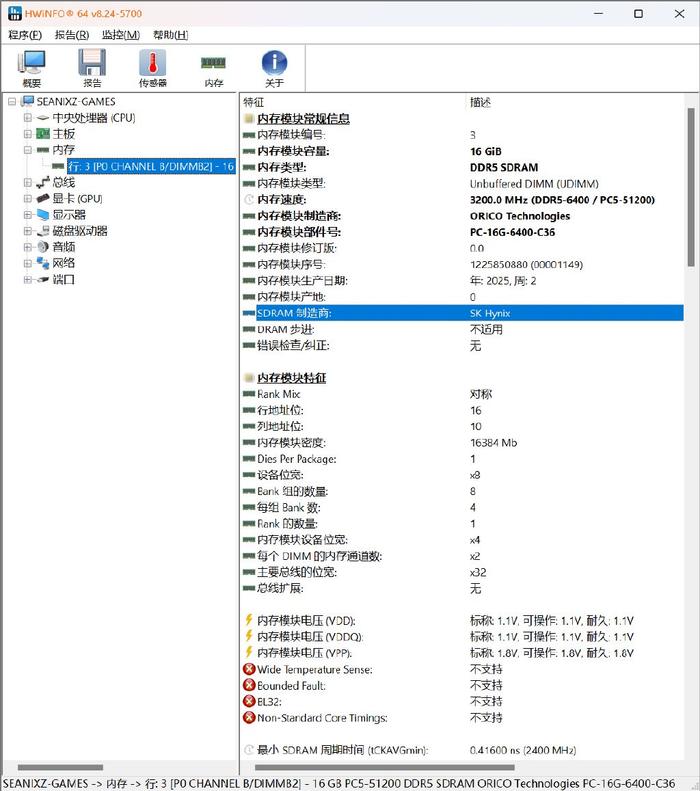Image resolution: width=700 pixels, height=791 pixels.
Task: Select the 内存模块部件号 row
Action: [x=463, y=232]
